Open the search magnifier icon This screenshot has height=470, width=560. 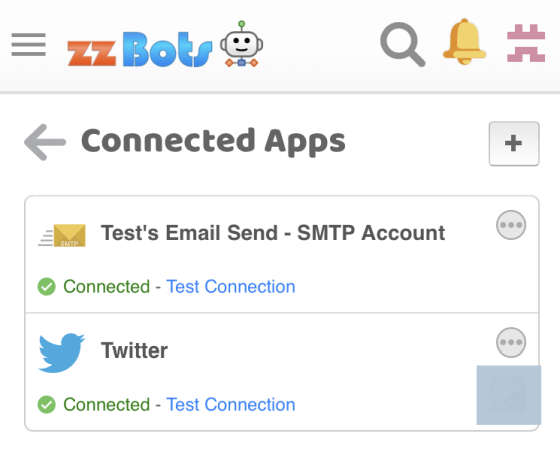[402, 44]
